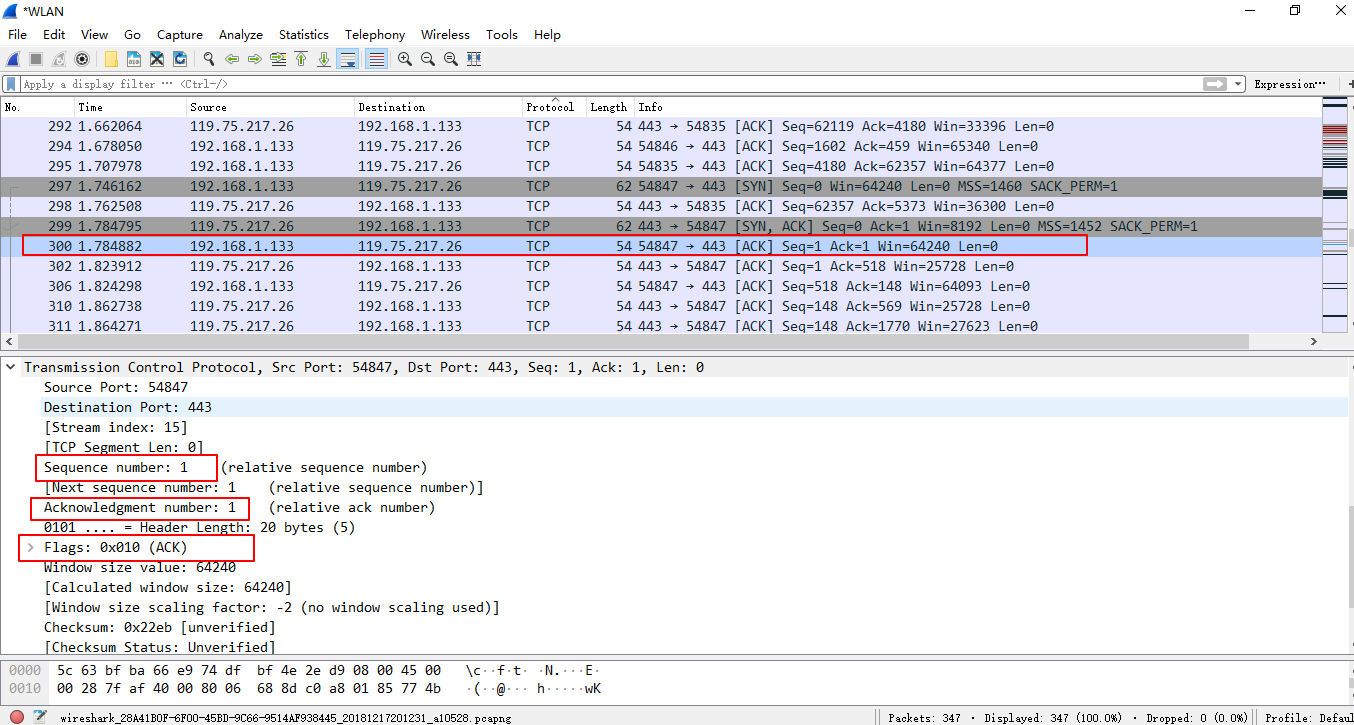
Task: Open the Help menu
Action: pyautogui.click(x=547, y=34)
